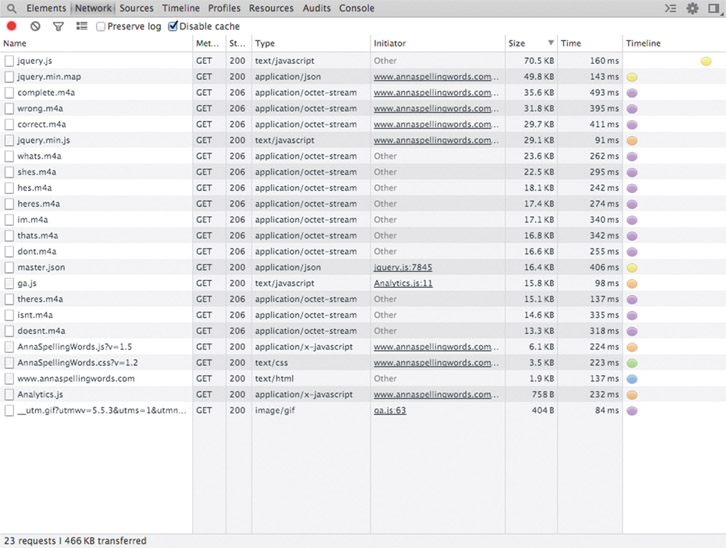Open DevTools settings gear
The image size is (726, 548).
[x=692, y=8]
